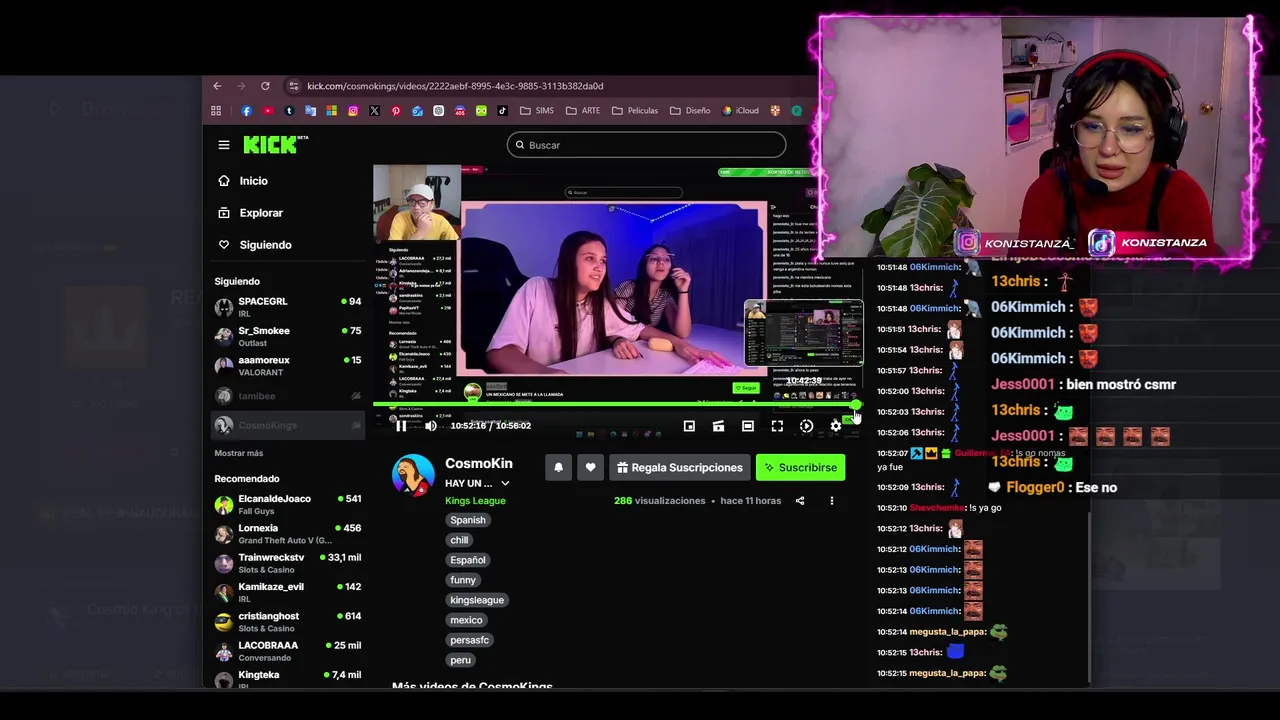The width and height of the screenshot is (1280, 720).
Task: Open aaamoreux channel in sidebar
Action: (288, 366)
